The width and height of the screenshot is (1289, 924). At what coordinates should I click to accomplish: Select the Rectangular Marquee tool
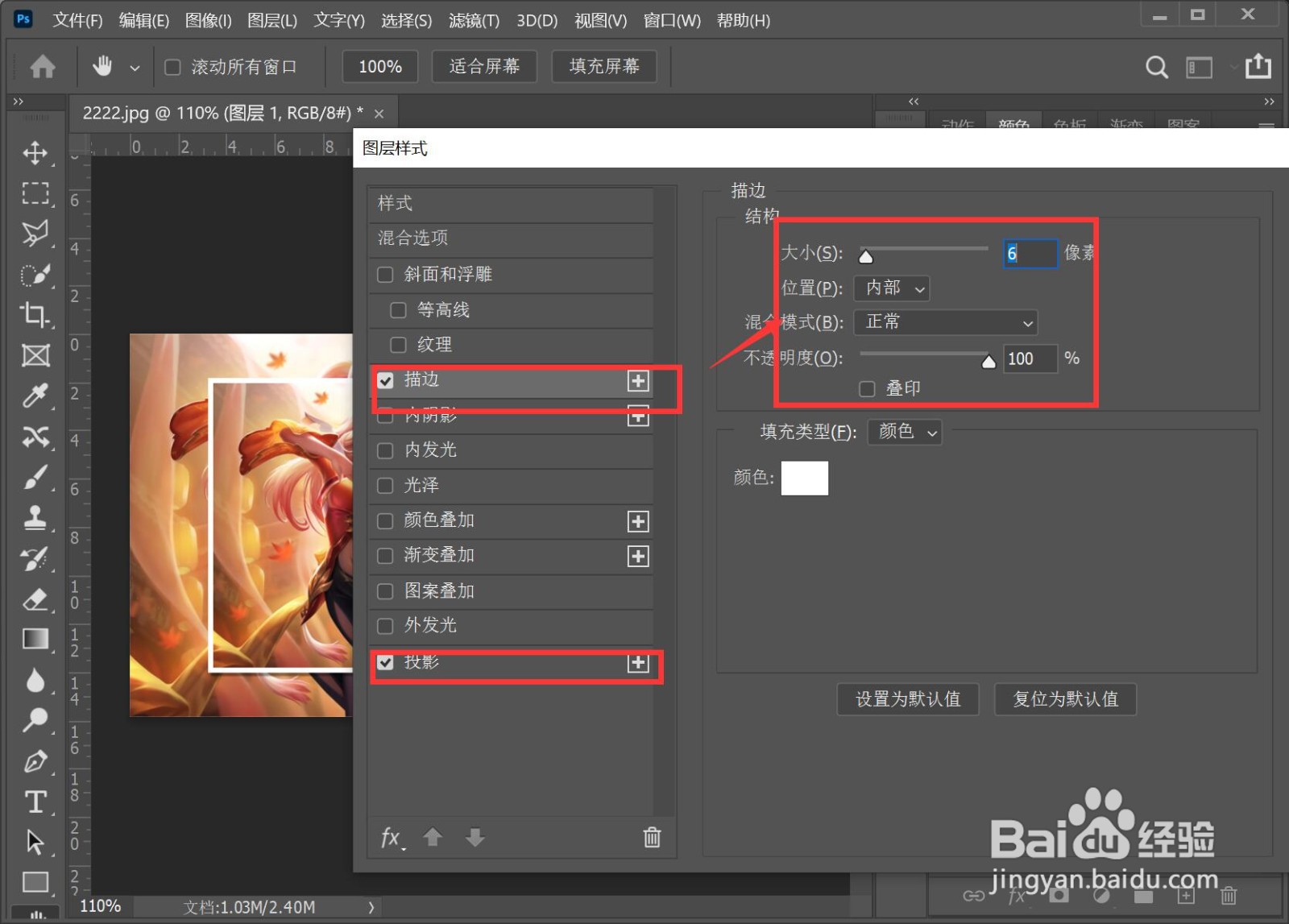(x=35, y=193)
